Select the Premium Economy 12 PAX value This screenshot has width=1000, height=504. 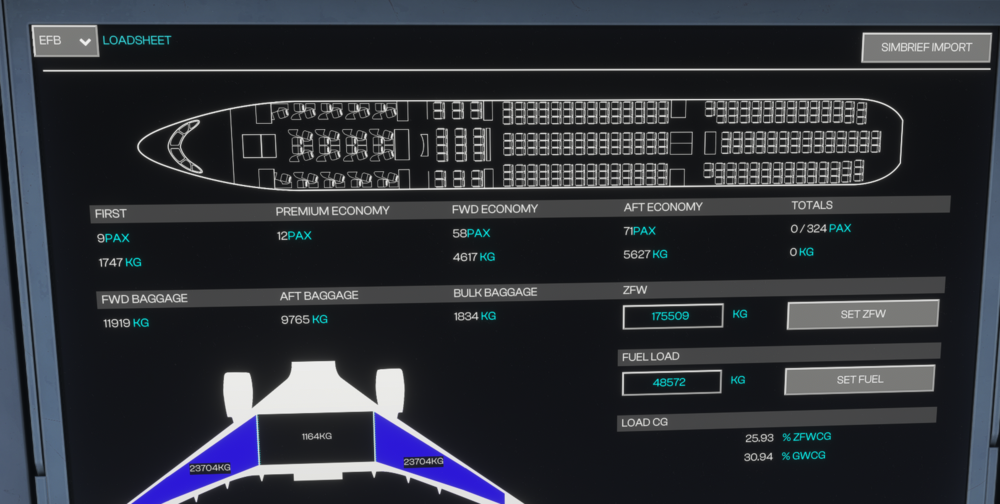(x=294, y=236)
